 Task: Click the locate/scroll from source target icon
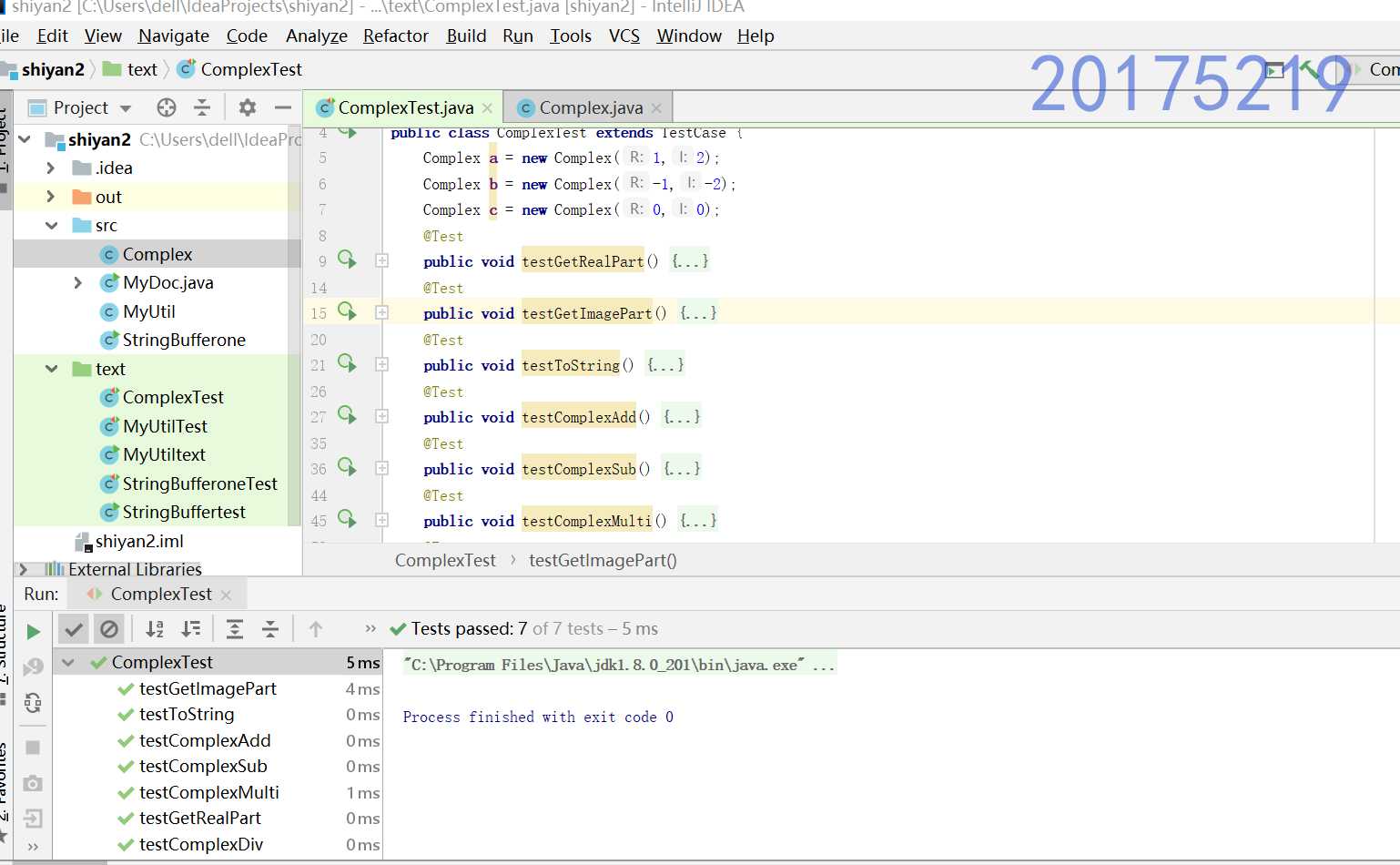pyautogui.click(x=167, y=107)
